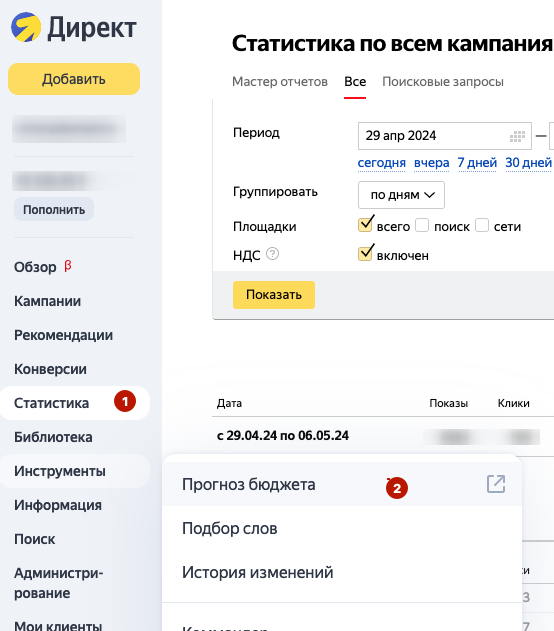
Task: Open Мои клиенты sidebar item
Action: 58,625
